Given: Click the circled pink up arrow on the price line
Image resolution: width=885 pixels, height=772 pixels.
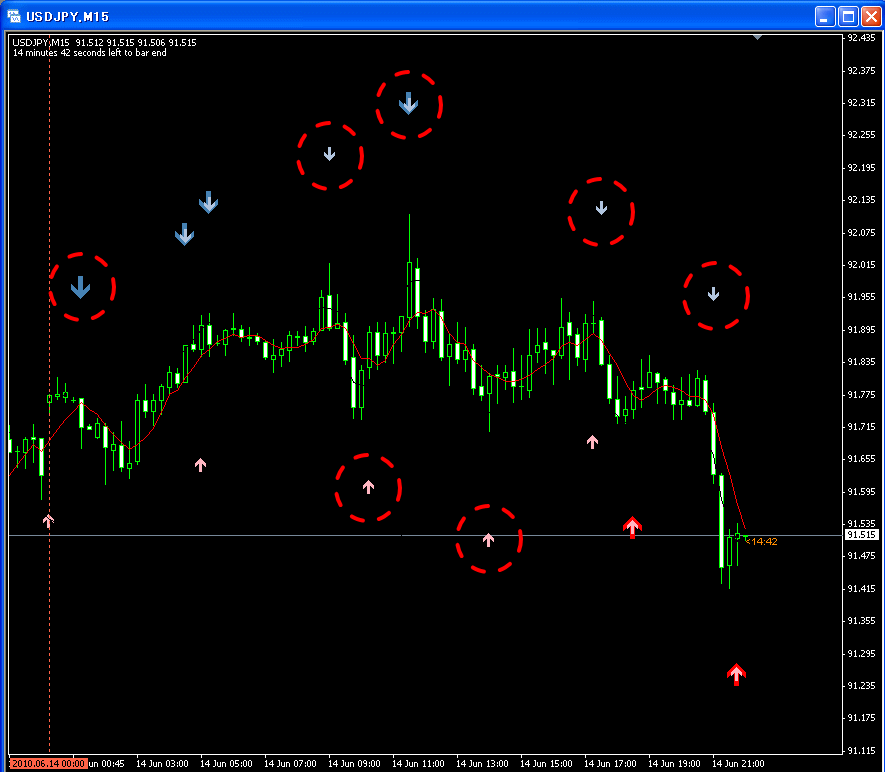Looking at the screenshot, I should coord(488,540).
